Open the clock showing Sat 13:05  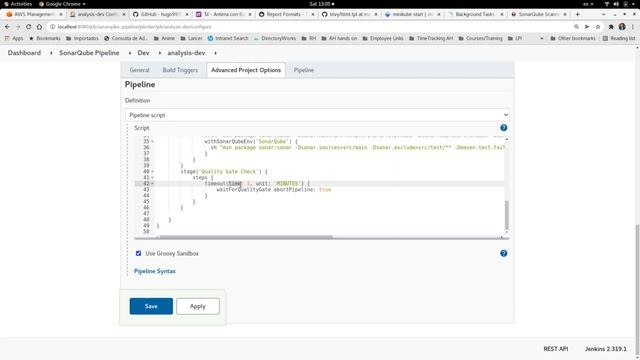click(322, 4)
